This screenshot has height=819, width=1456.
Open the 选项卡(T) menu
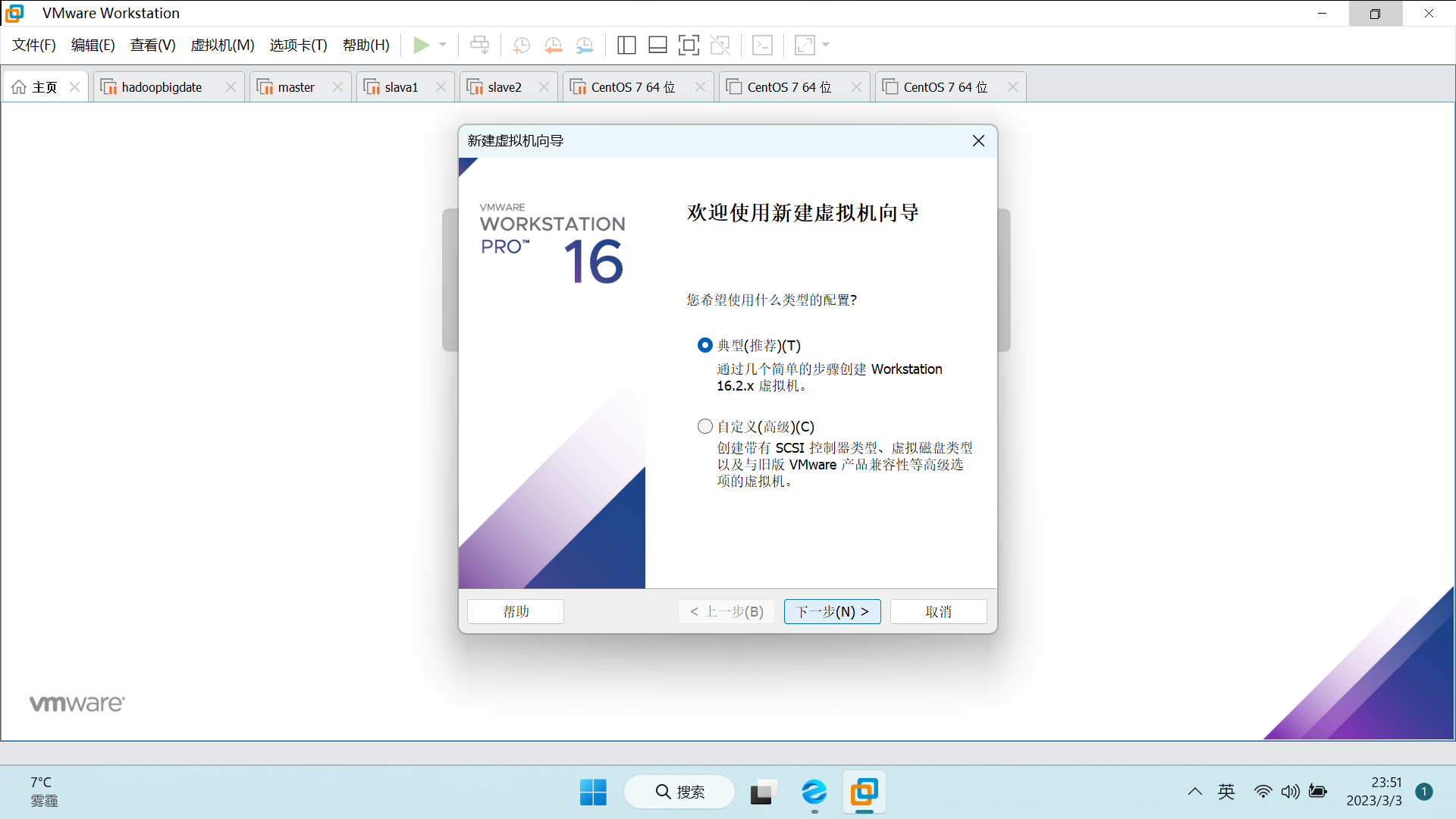coord(298,45)
